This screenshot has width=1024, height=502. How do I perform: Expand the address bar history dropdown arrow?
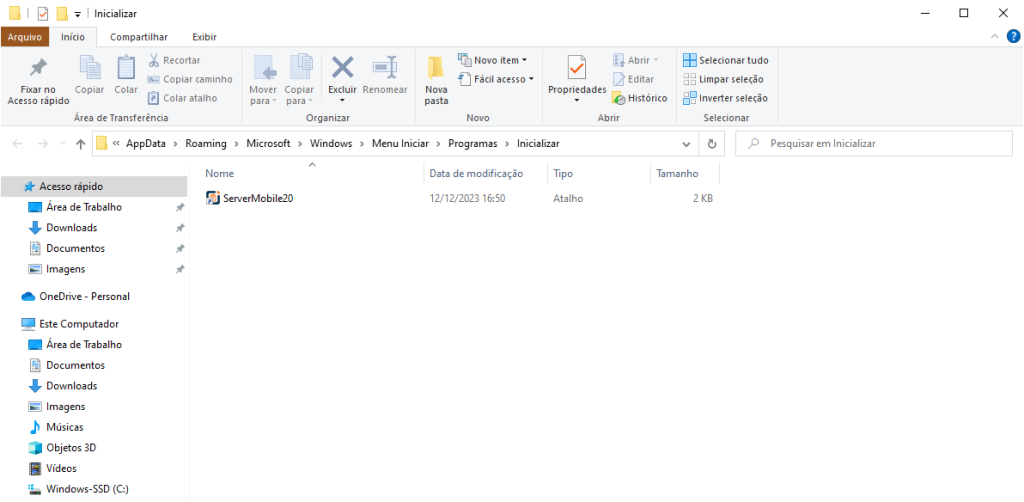click(686, 144)
